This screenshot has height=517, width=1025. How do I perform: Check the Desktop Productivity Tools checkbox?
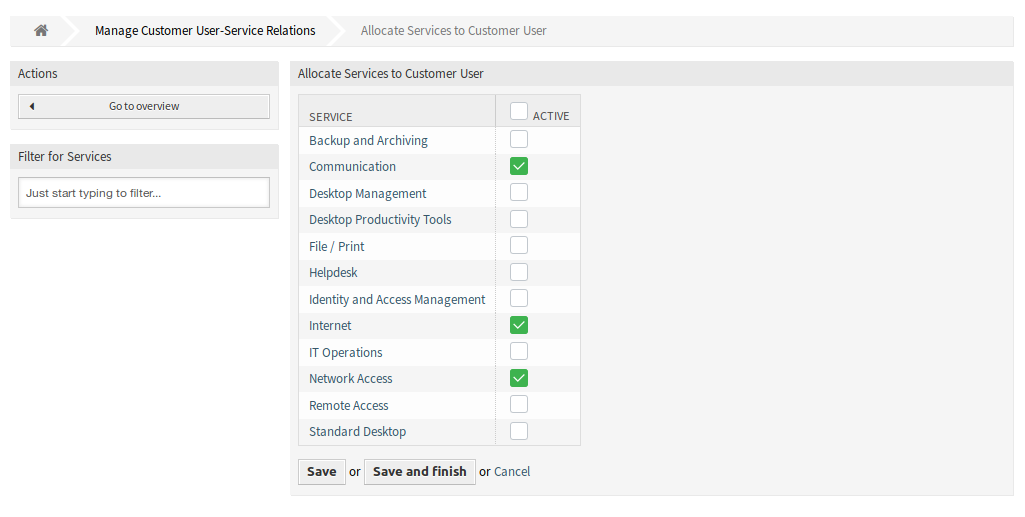pos(518,219)
